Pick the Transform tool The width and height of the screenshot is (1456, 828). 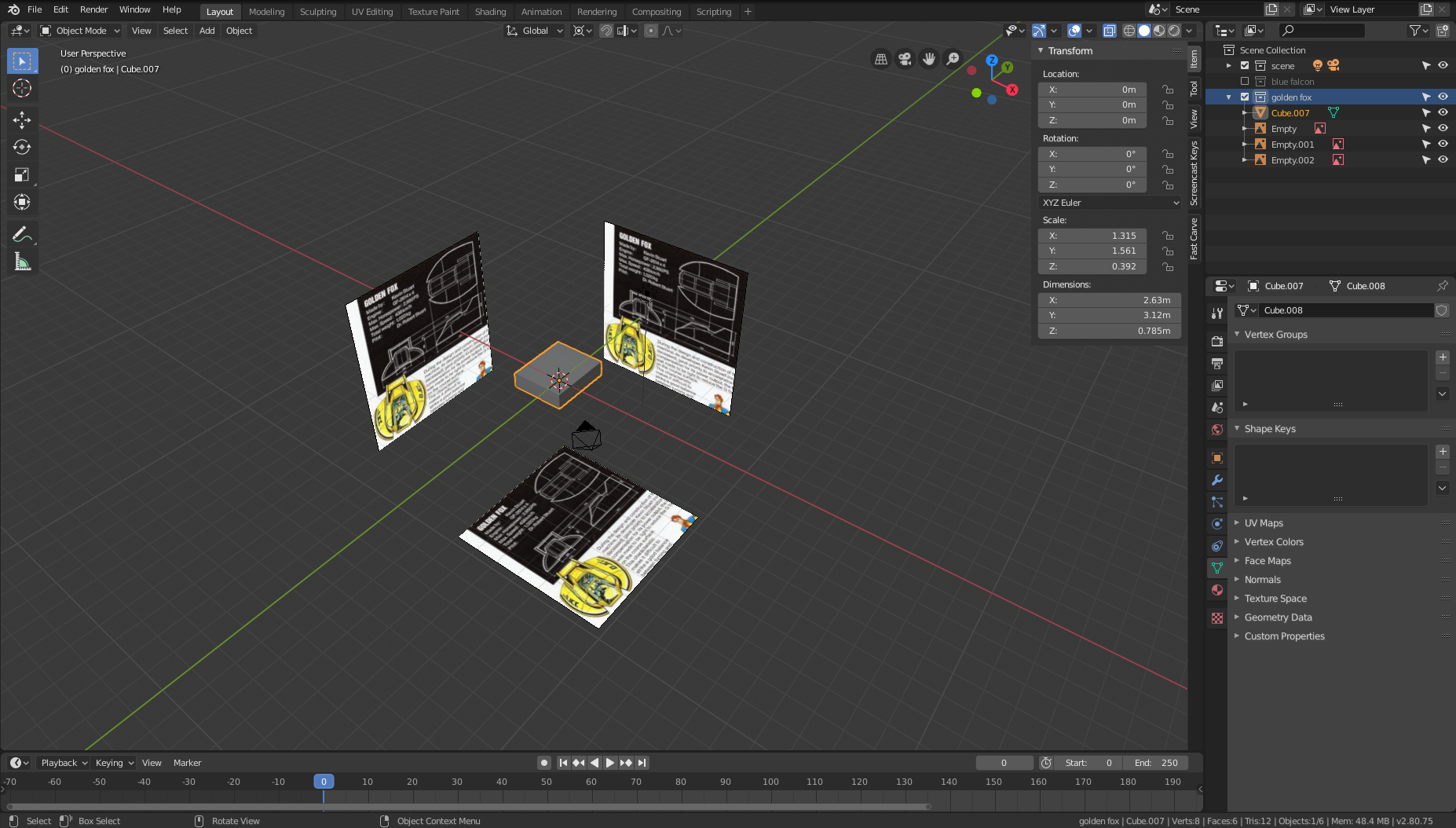[22, 202]
